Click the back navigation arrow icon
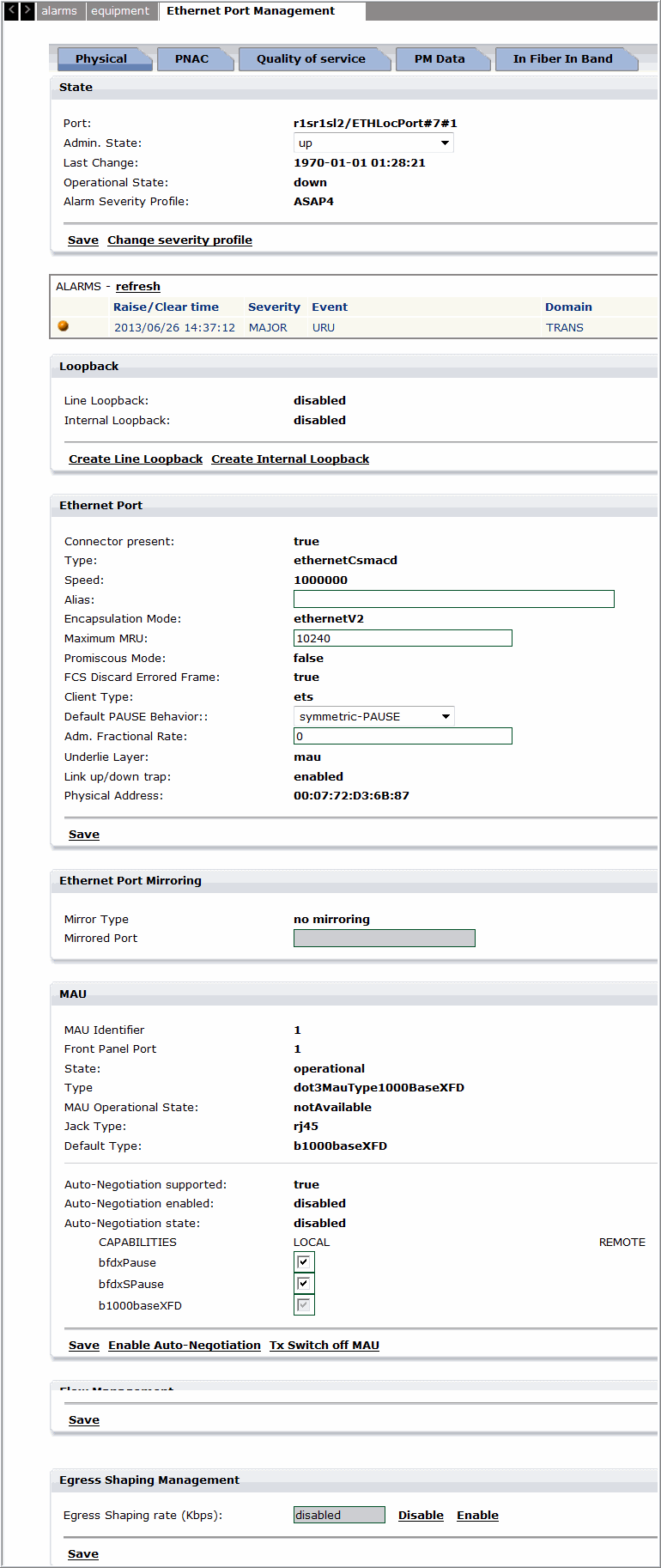Viewport: 661px width, 1568px height. [11, 11]
